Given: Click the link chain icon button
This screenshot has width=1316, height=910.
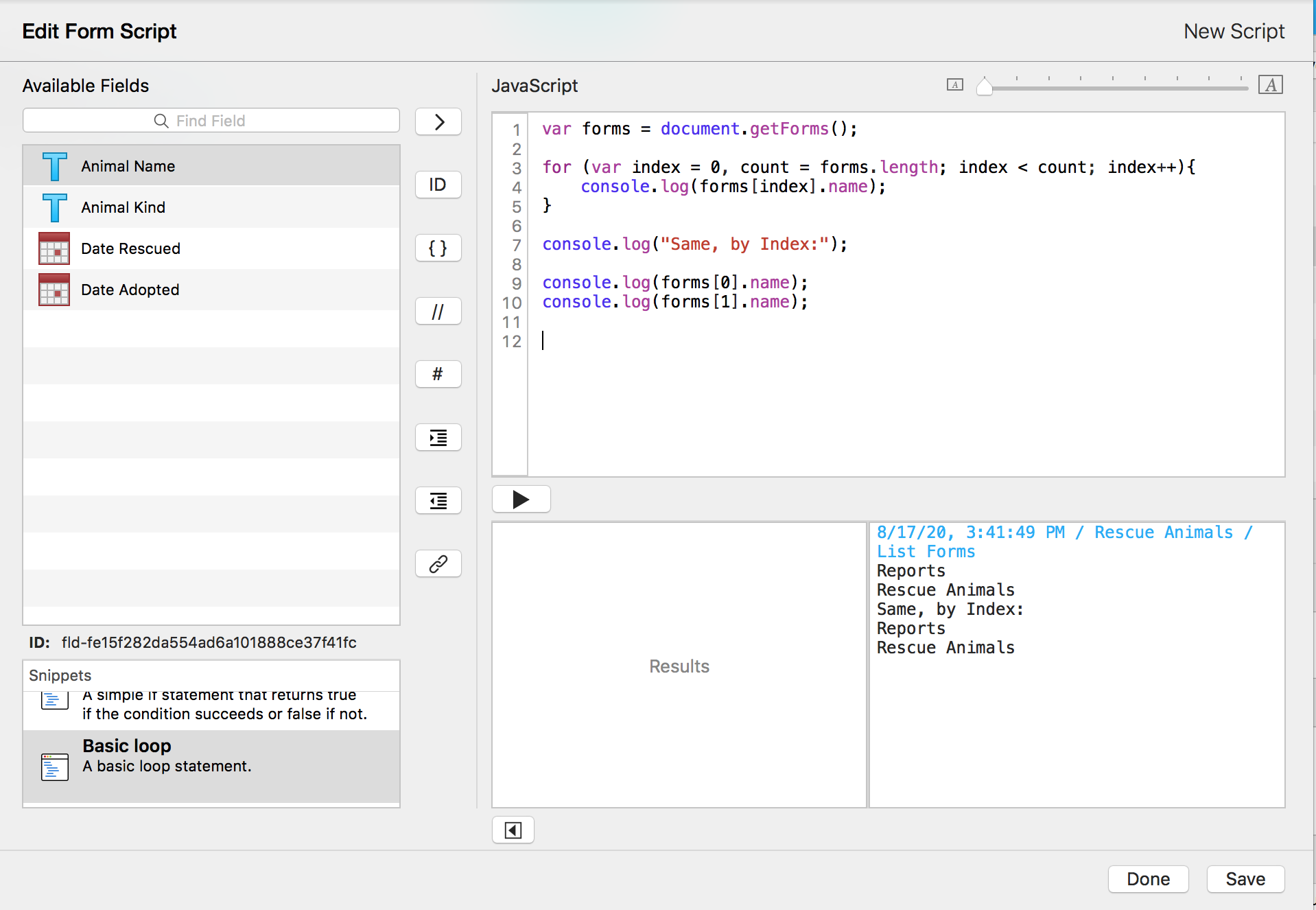Looking at the screenshot, I should (x=438, y=564).
